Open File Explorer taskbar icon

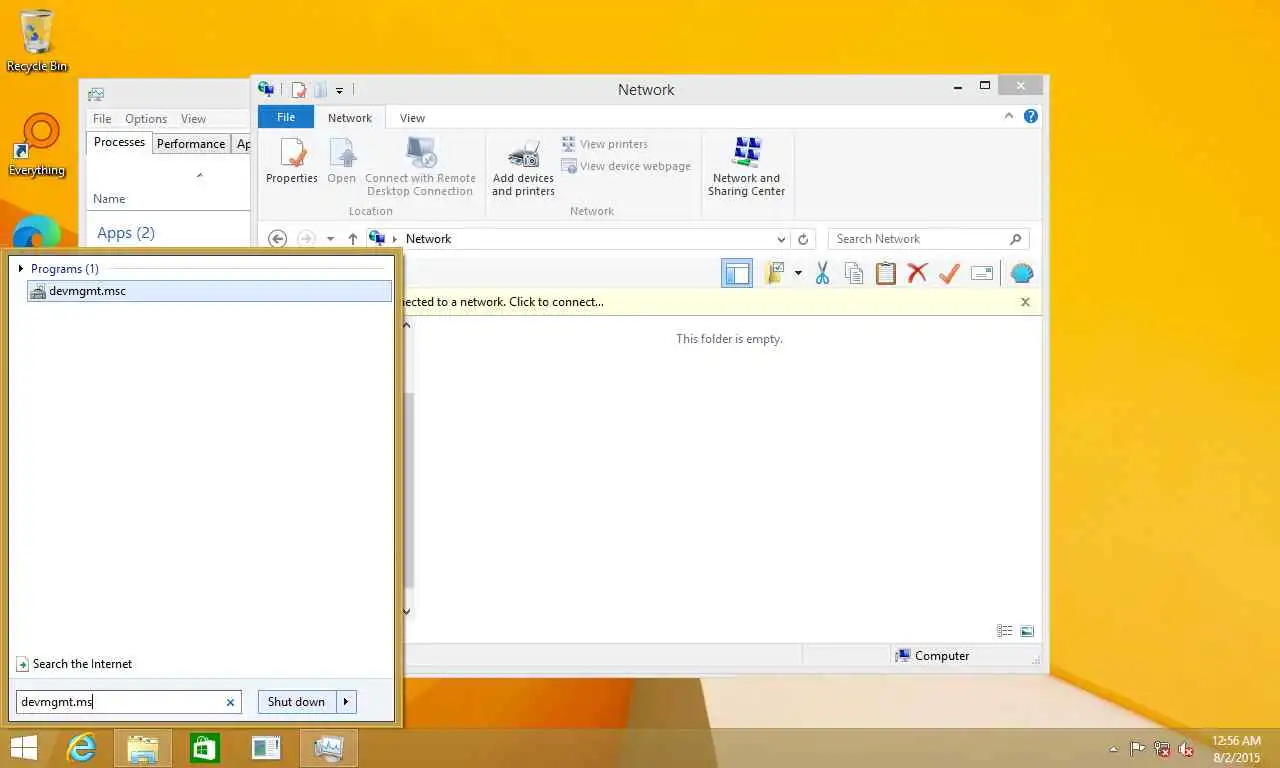(x=143, y=748)
